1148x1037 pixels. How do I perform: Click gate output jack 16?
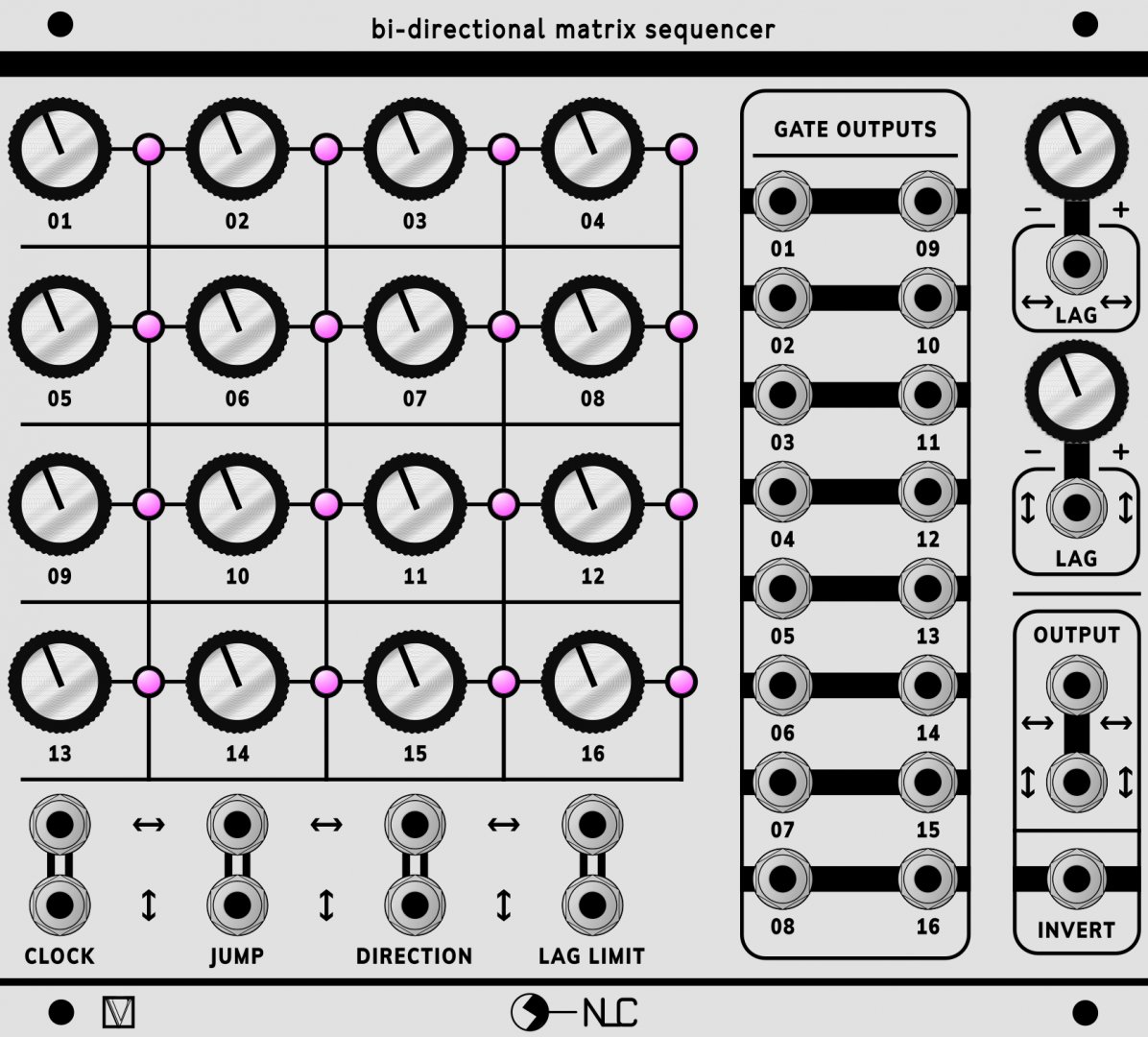click(x=927, y=879)
